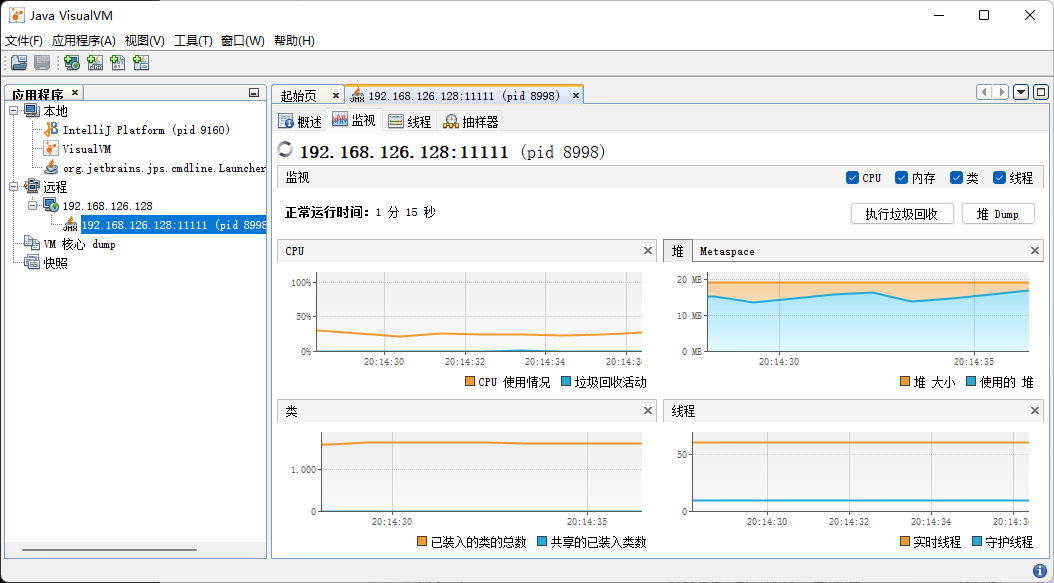The height and width of the screenshot is (583, 1054).
Task: Select the 监视 tab
Action: tap(354, 120)
